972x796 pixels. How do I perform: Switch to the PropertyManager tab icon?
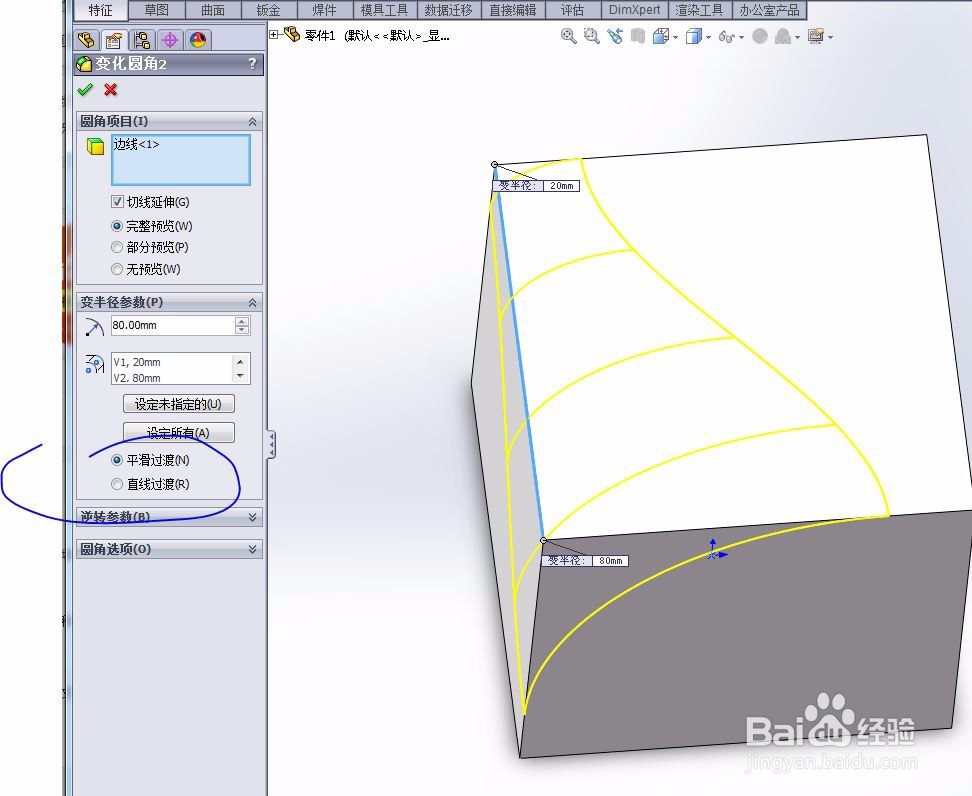click(x=113, y=40)
